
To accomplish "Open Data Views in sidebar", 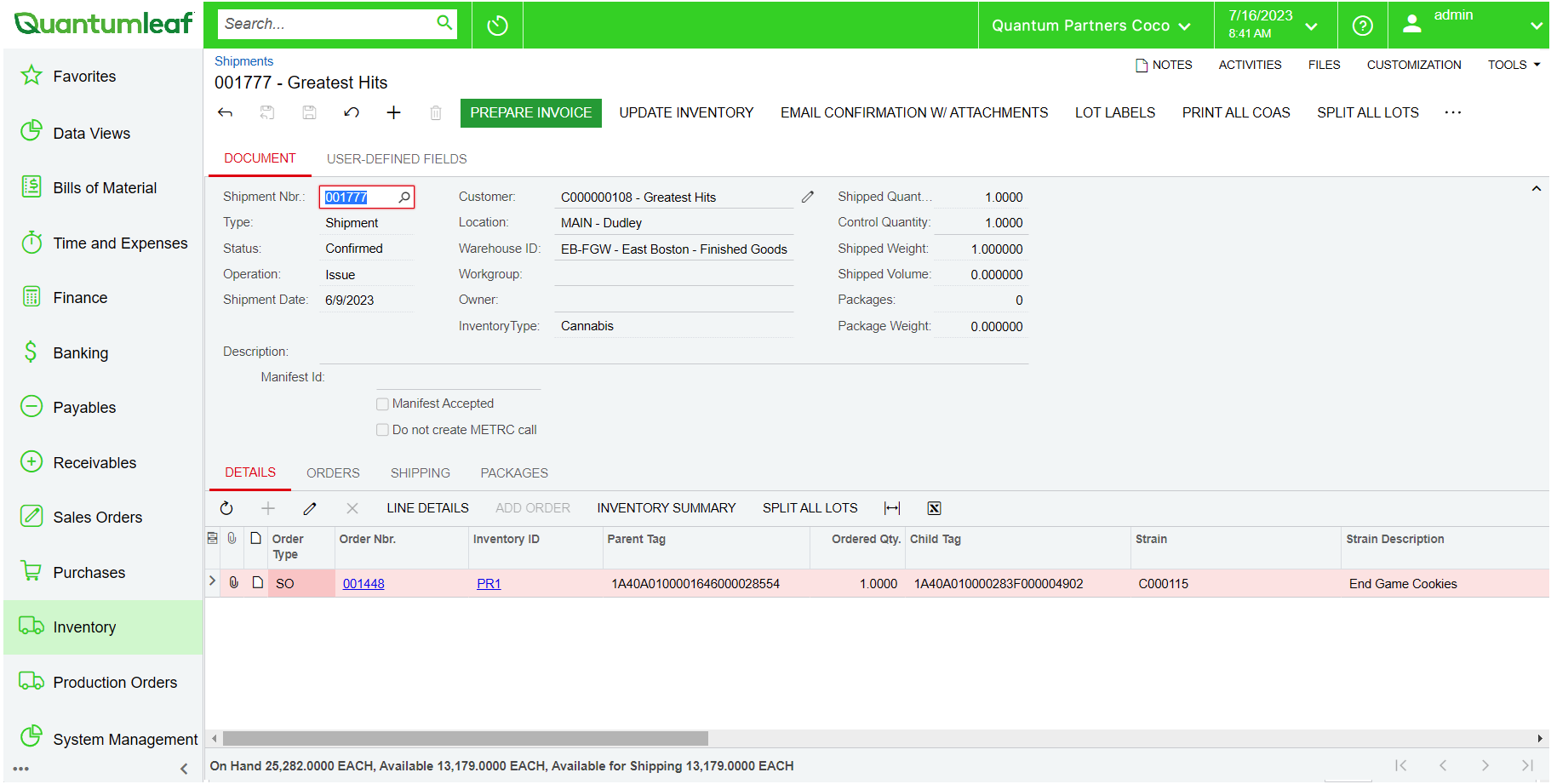I will [91, 134].
